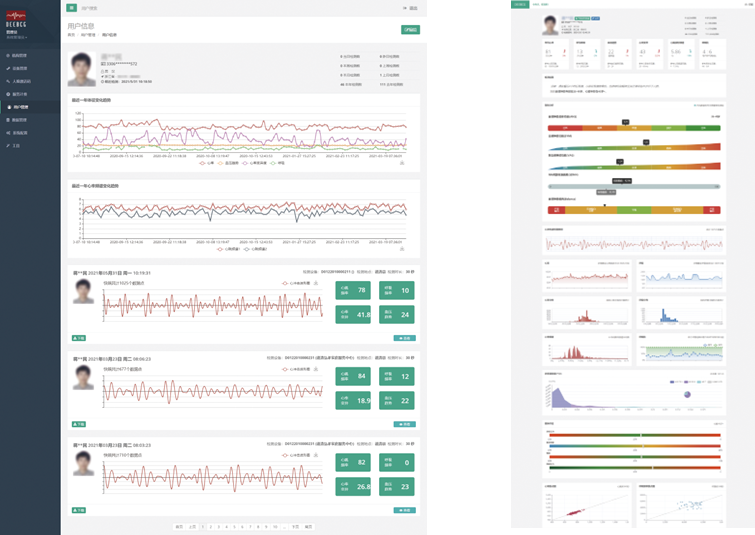Viewport: 755px width, 535px height.
Task: Click the 设备管理 icon in the sidebar
Action: coord(8,68)
